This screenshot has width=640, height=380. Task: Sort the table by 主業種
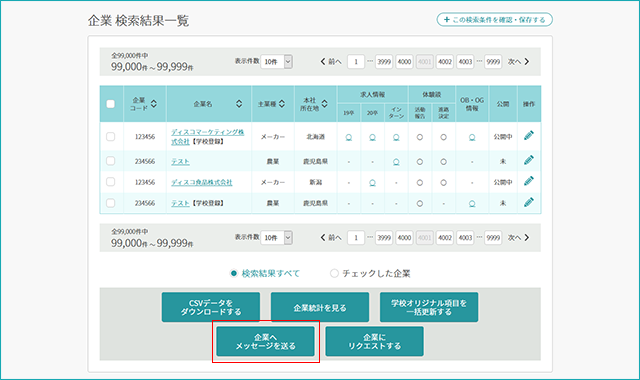[282, 104]
